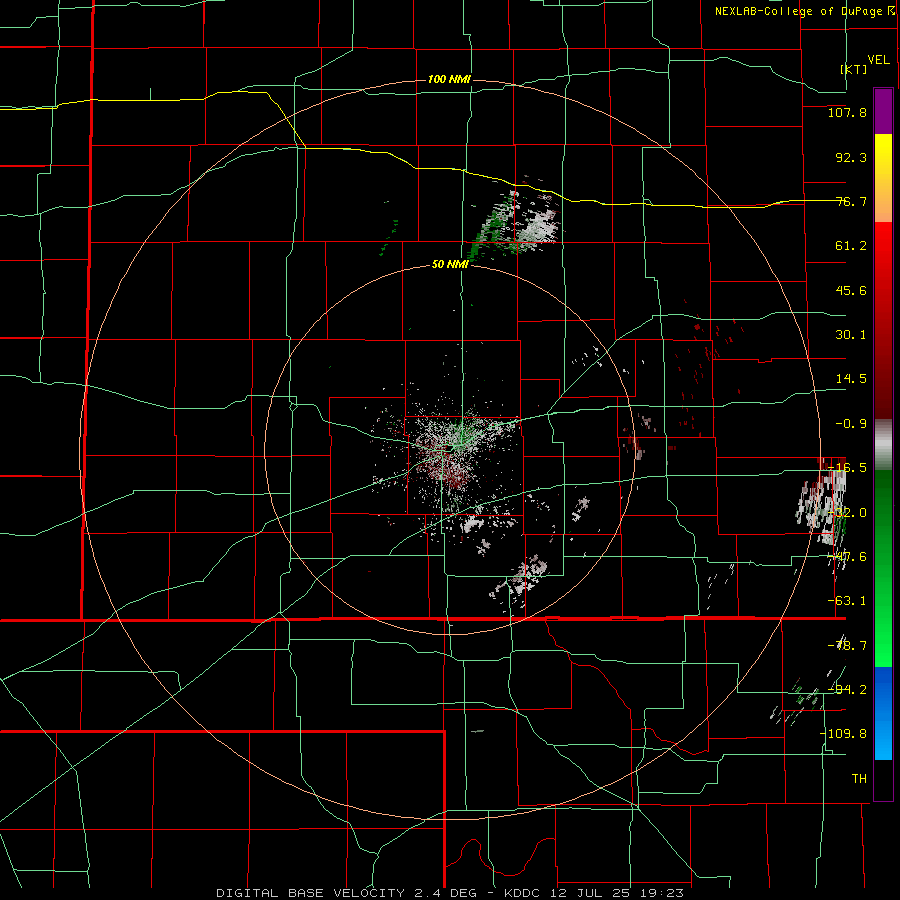Screen dimensions: 900x900
Task: Select the -16.5 velocity scale value
Action: click(847, 468)
